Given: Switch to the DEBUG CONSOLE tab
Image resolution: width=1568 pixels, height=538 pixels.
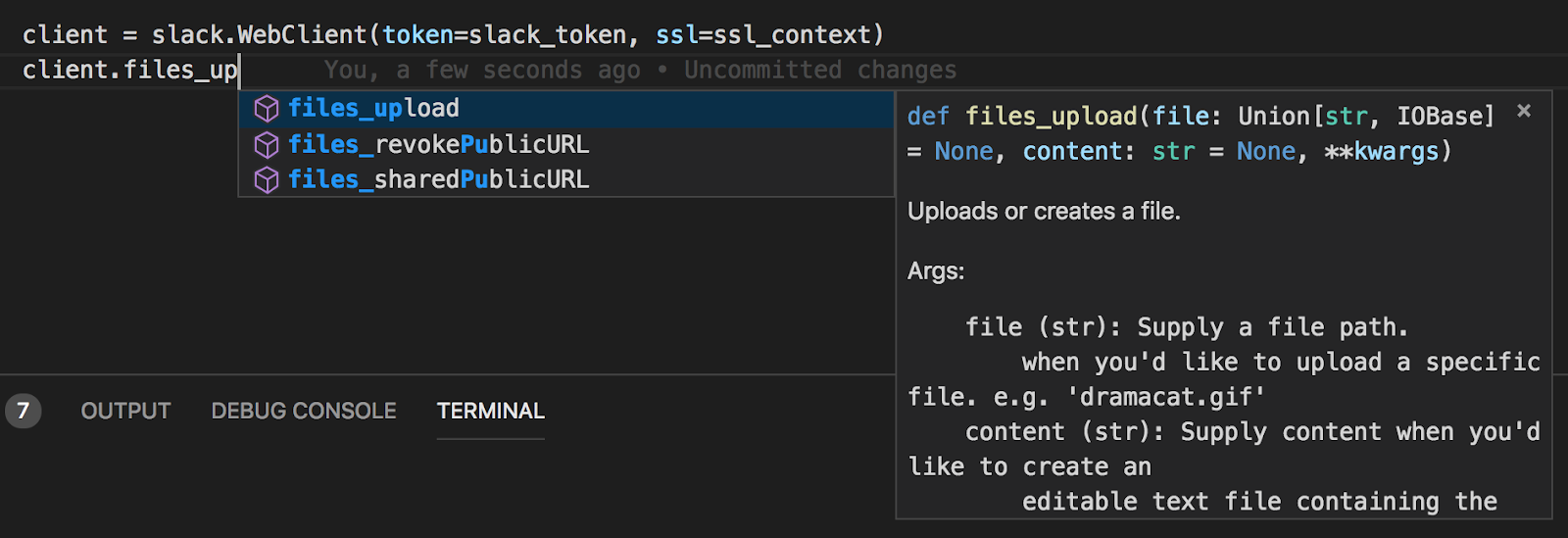Looking at the screenshot, I should tap(304, 411).
